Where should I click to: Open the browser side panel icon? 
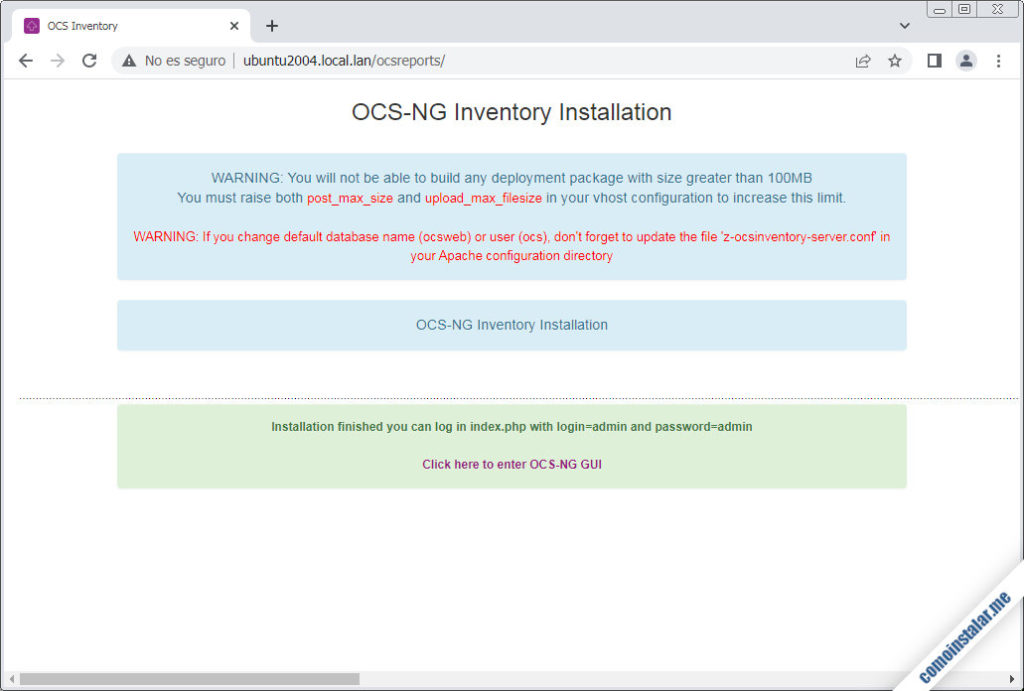tap(934, 60)
